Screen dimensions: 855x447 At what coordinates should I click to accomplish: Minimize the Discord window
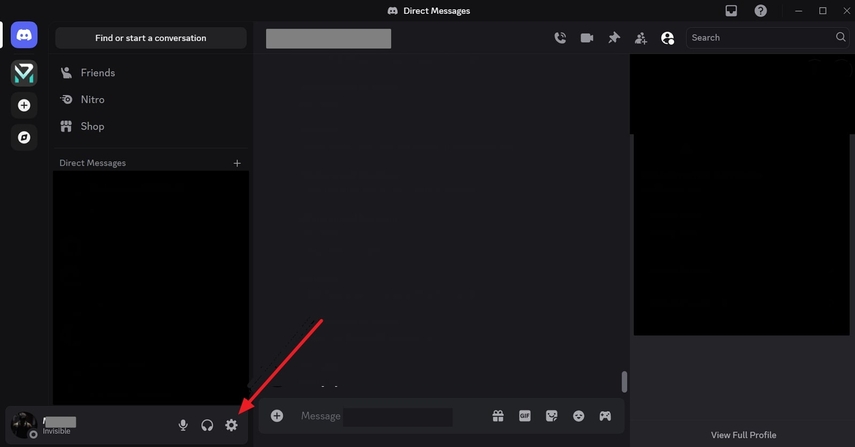click(x=798, y=10)
